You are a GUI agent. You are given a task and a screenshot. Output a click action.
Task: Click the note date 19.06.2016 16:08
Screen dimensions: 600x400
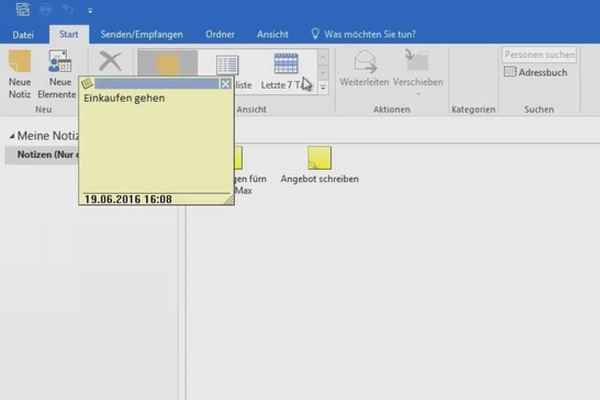(x=128, y=199)
